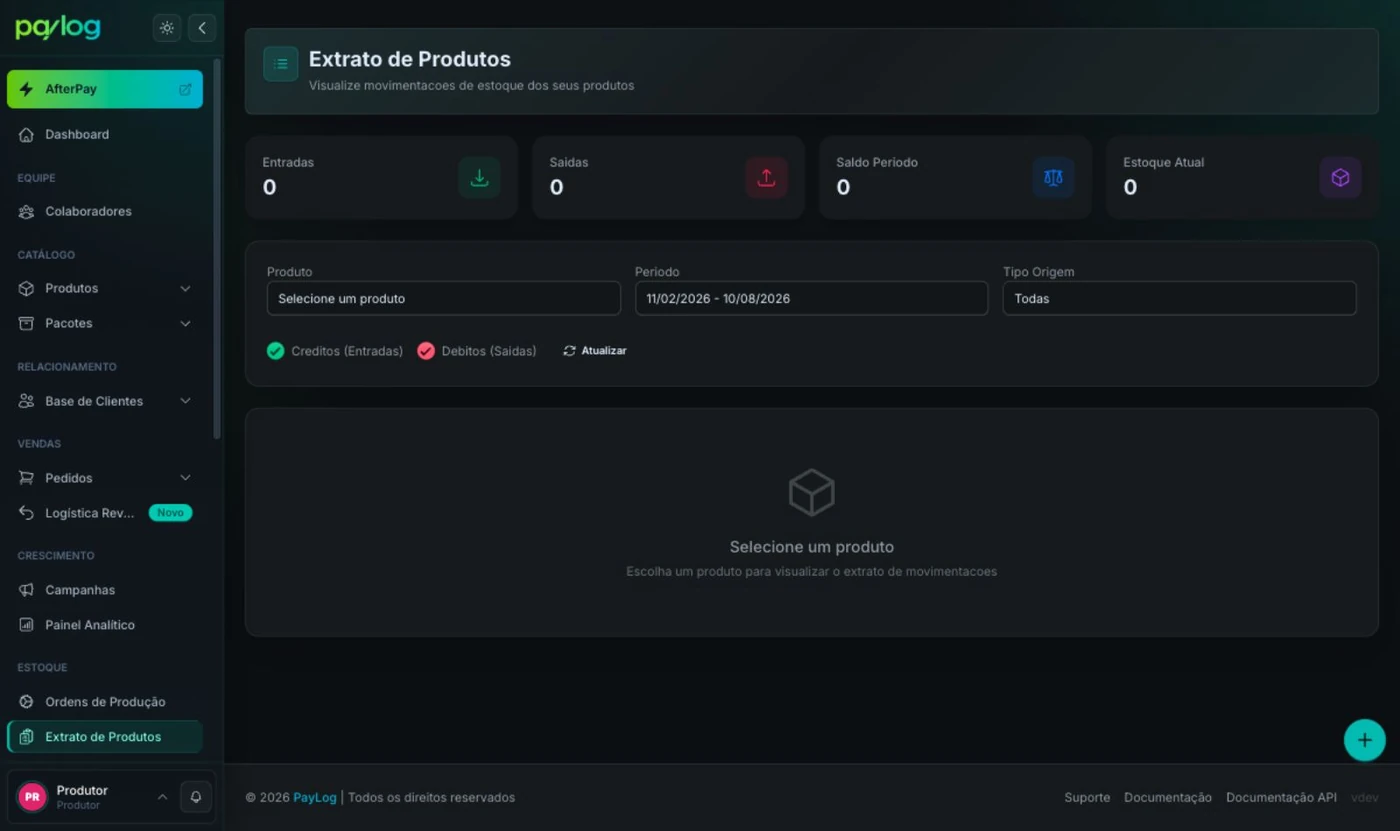
Task: Click the Atualizar button
Action: coord(595,351)
